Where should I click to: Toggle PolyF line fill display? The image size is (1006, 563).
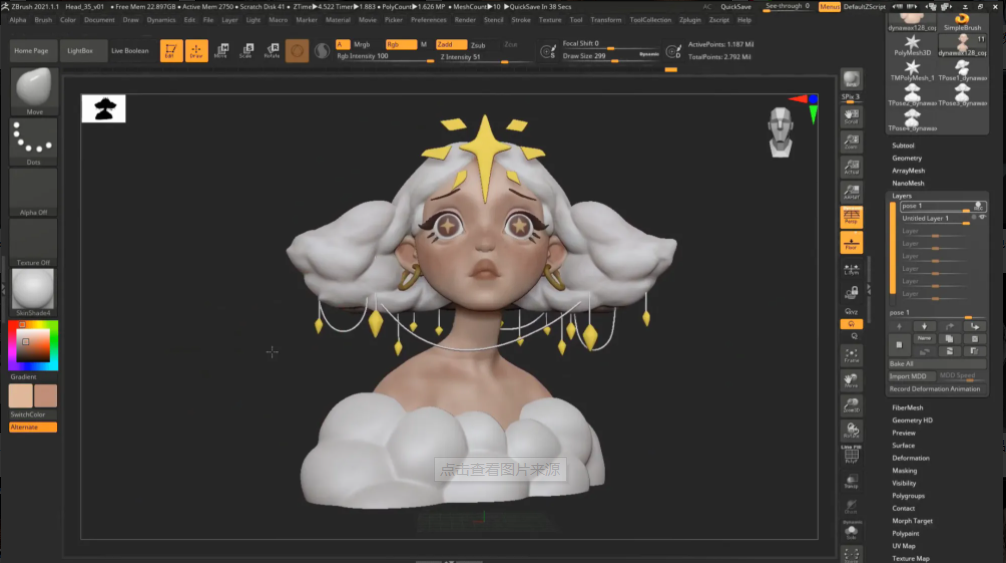point(851,455)
